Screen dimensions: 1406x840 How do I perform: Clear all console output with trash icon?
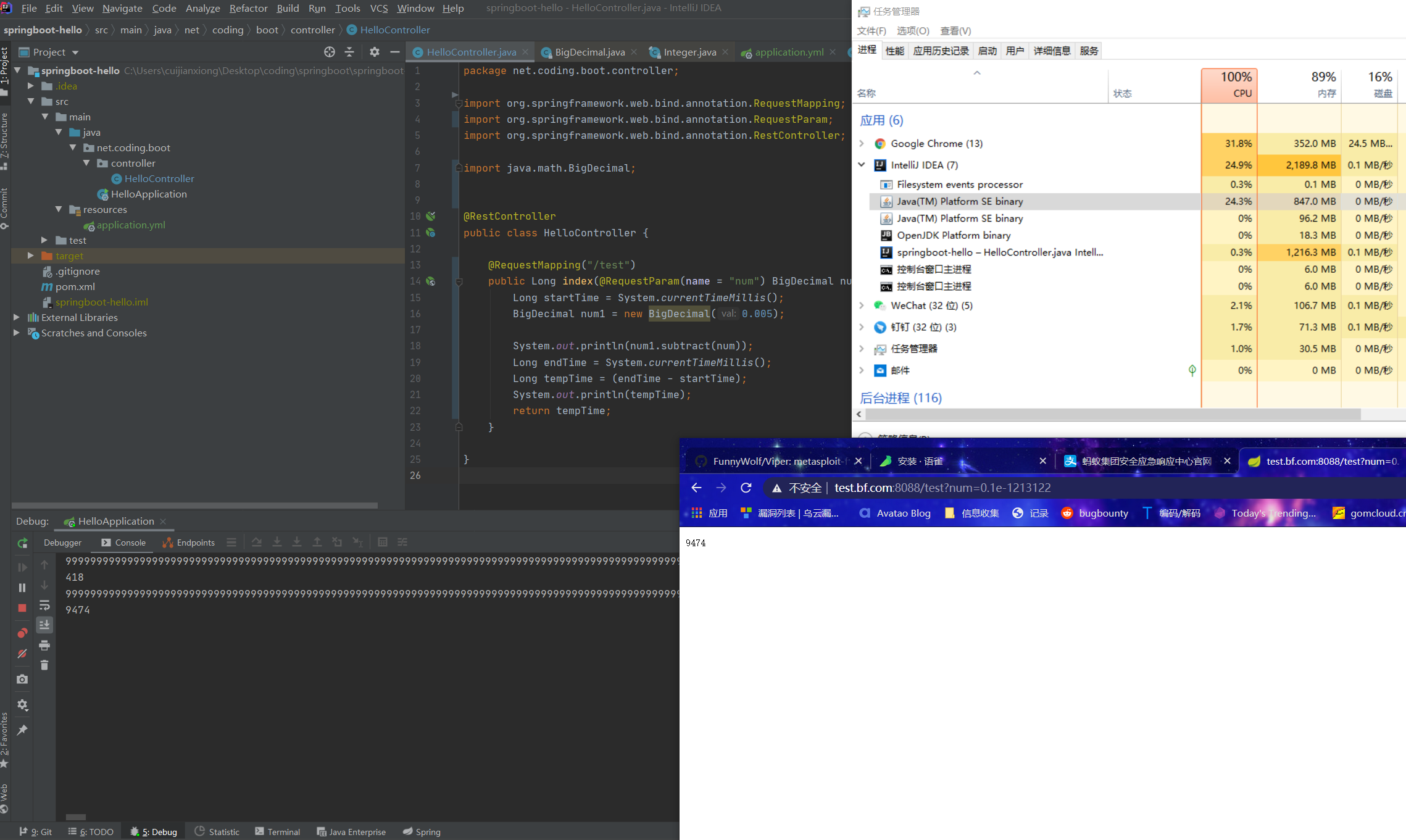pos(44,665)
